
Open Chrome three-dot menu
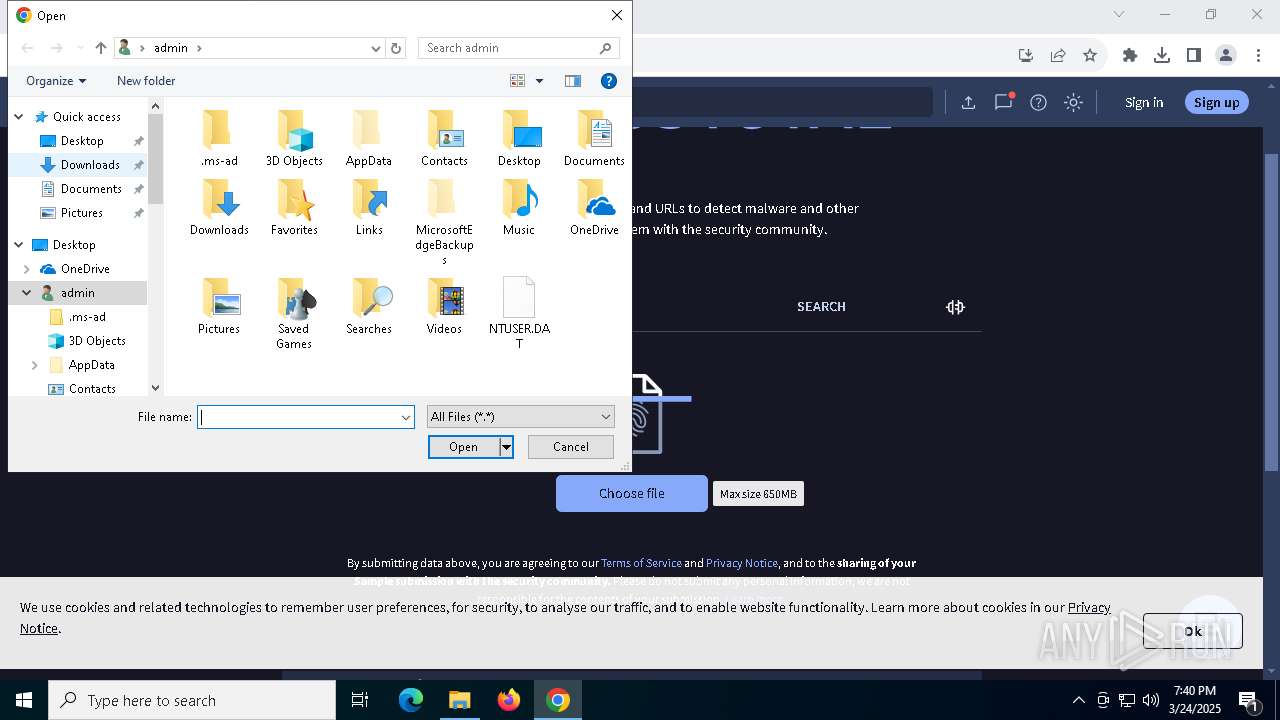1258,55
